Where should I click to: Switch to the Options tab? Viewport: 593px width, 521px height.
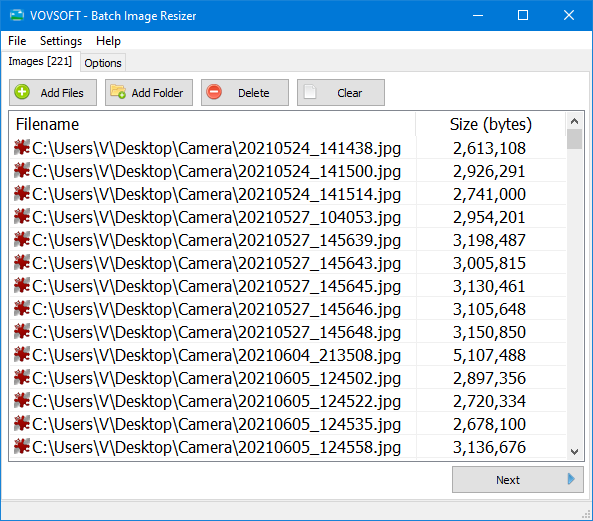pyautogui.click(x=103, y=63)
